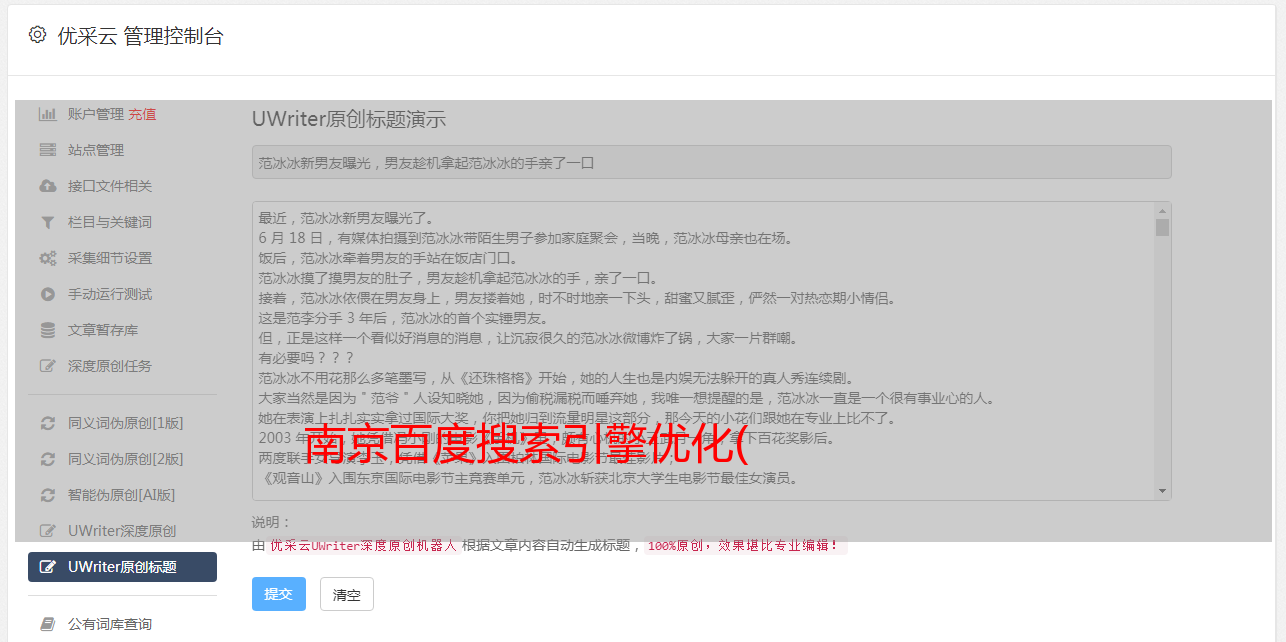Click the server icon for 站点管理
This screenshot has width=1286, height=642.
(x=47, y=150)
